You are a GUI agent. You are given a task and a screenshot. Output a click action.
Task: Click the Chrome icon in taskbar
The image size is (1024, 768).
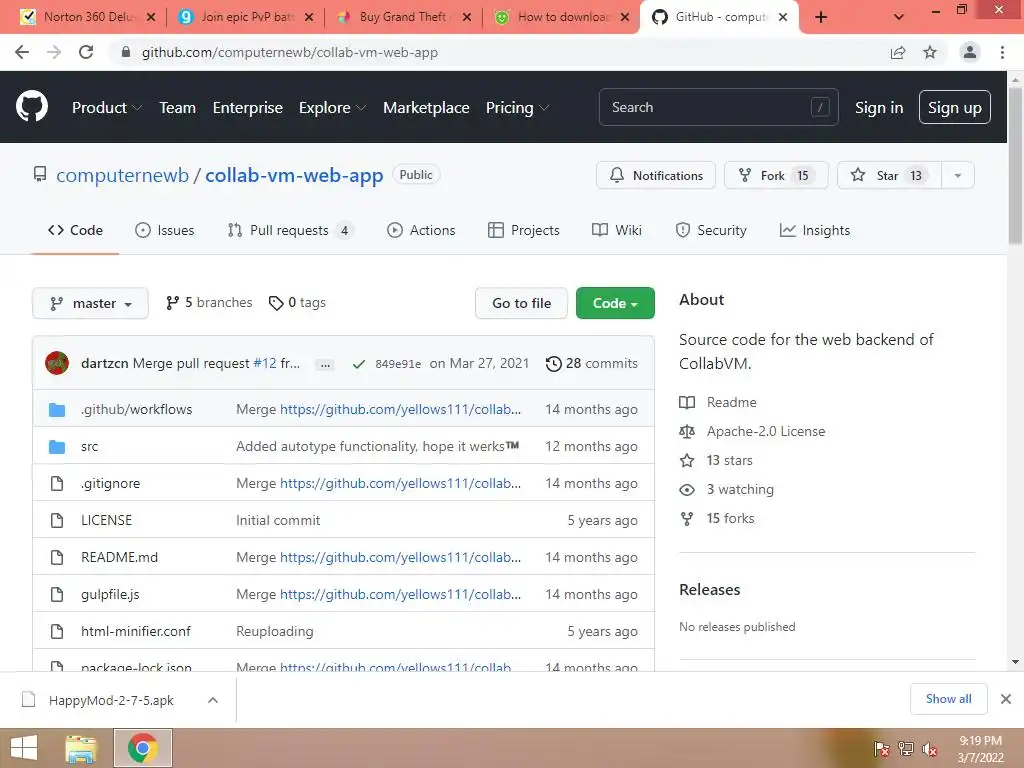(143, 748)
